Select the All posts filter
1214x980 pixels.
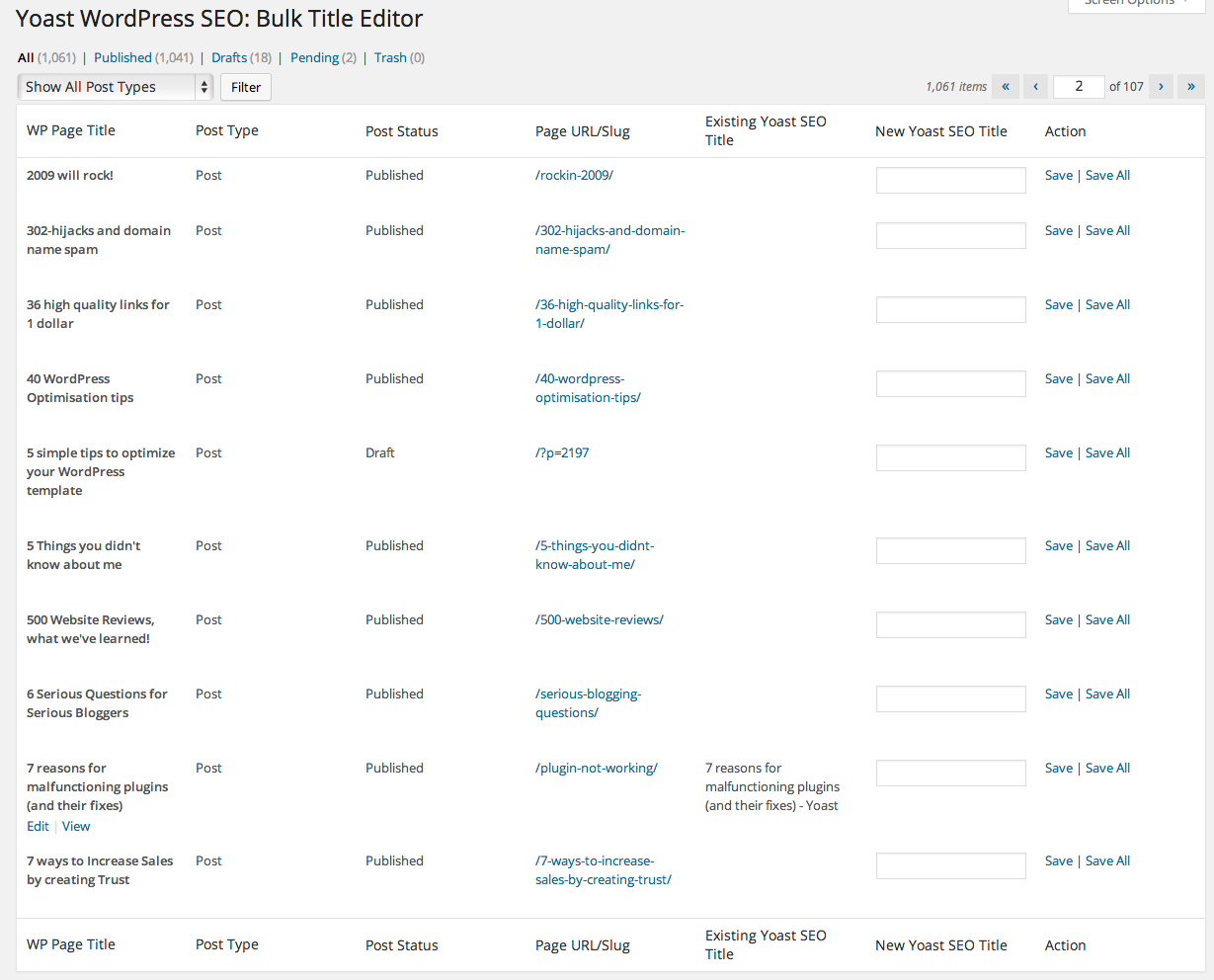[x=25, y=57]
